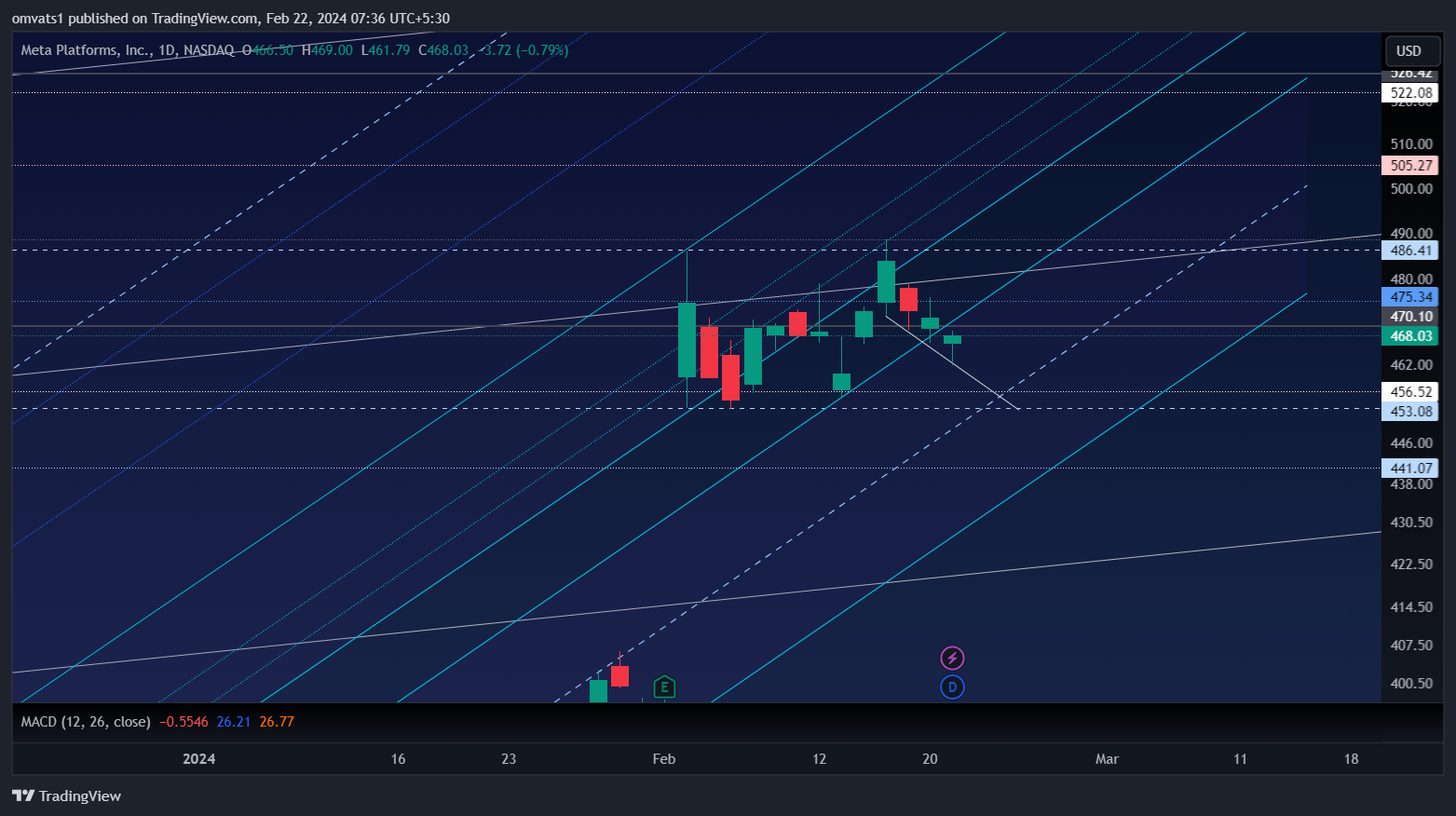
Task: Click the purple lightning event marker
Action: coord(952,659)
